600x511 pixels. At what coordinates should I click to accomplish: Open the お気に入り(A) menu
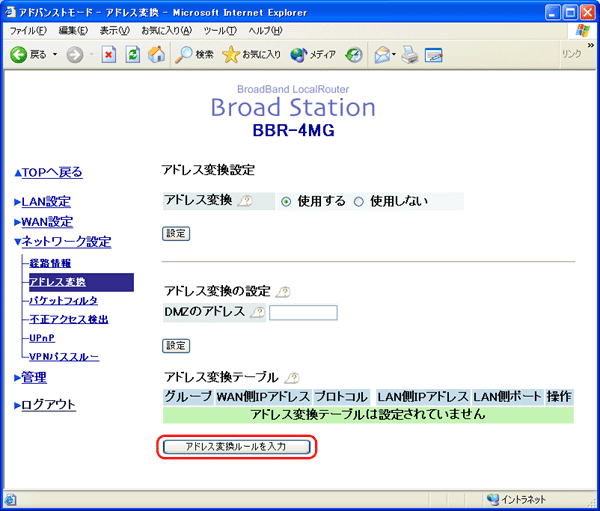[x=166, y=31]
